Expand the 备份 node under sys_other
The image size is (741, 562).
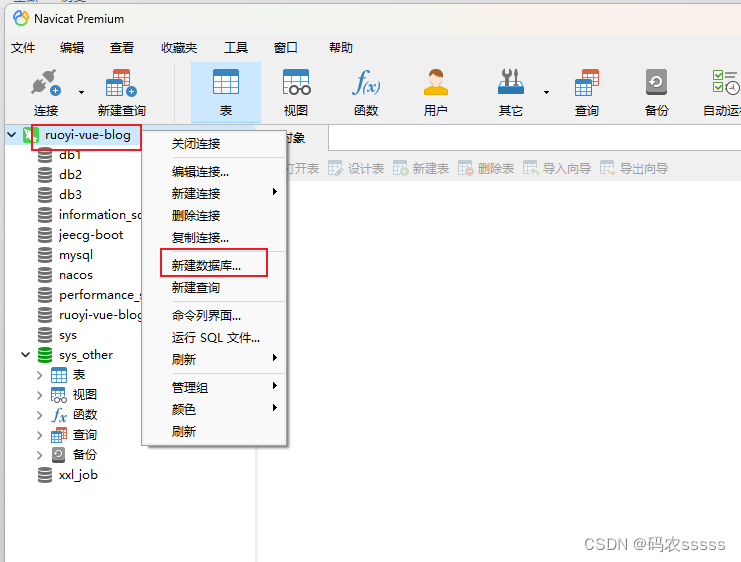[40, 456]
